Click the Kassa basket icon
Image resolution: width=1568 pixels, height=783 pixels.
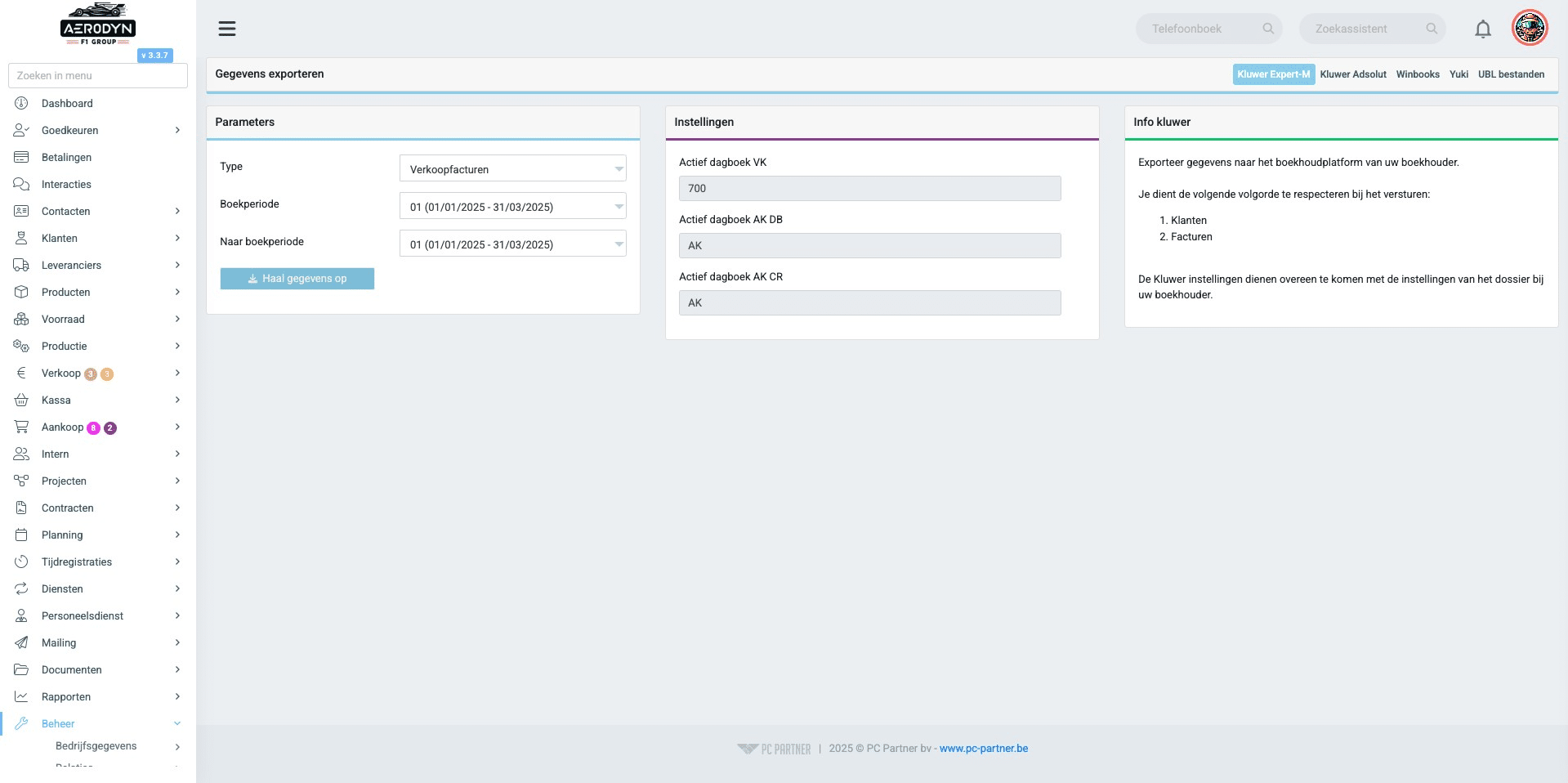point(21,400)
